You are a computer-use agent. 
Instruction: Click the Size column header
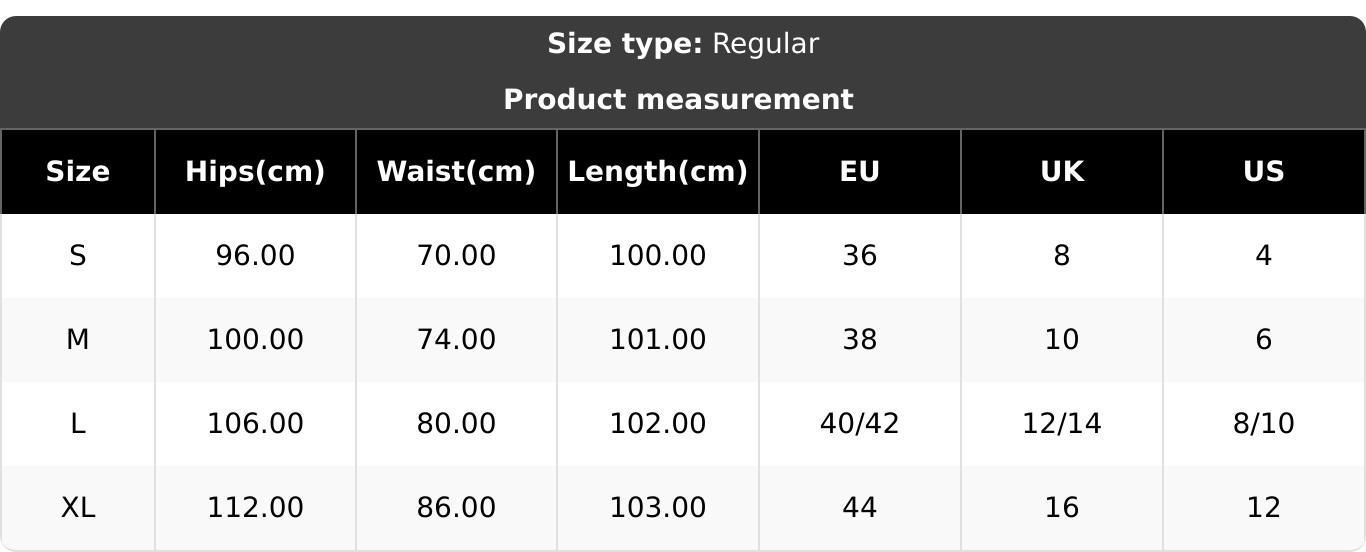(x=78, y=172)
